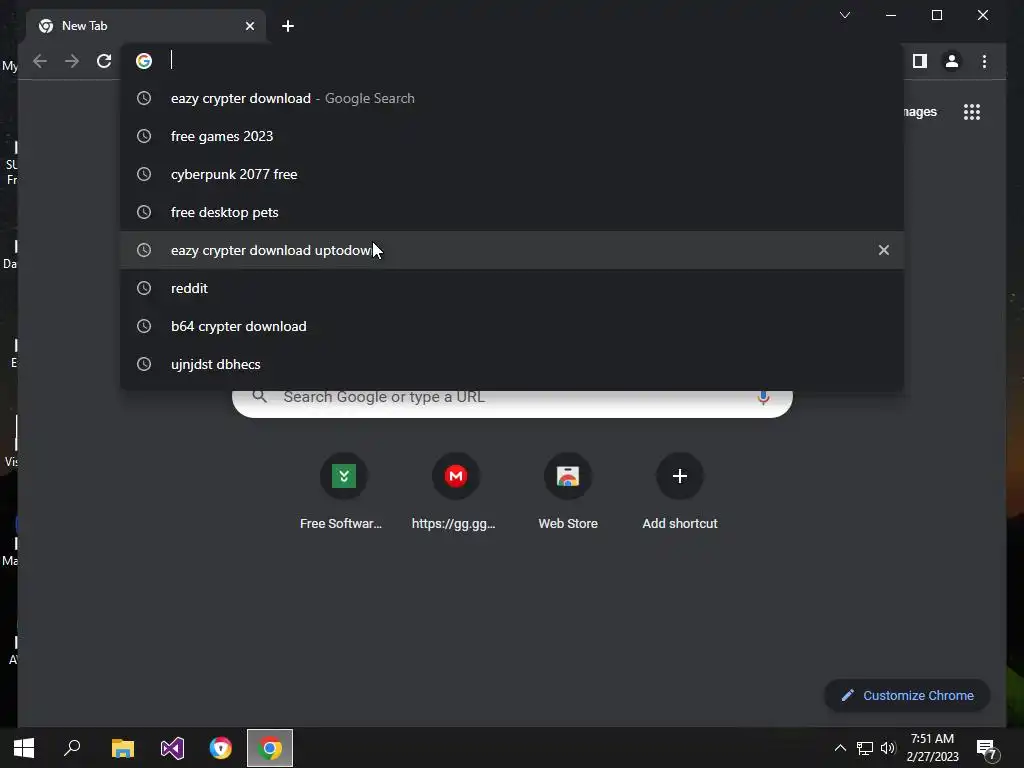Select suggestion cyberpunk 2077 free

(512, 174)
